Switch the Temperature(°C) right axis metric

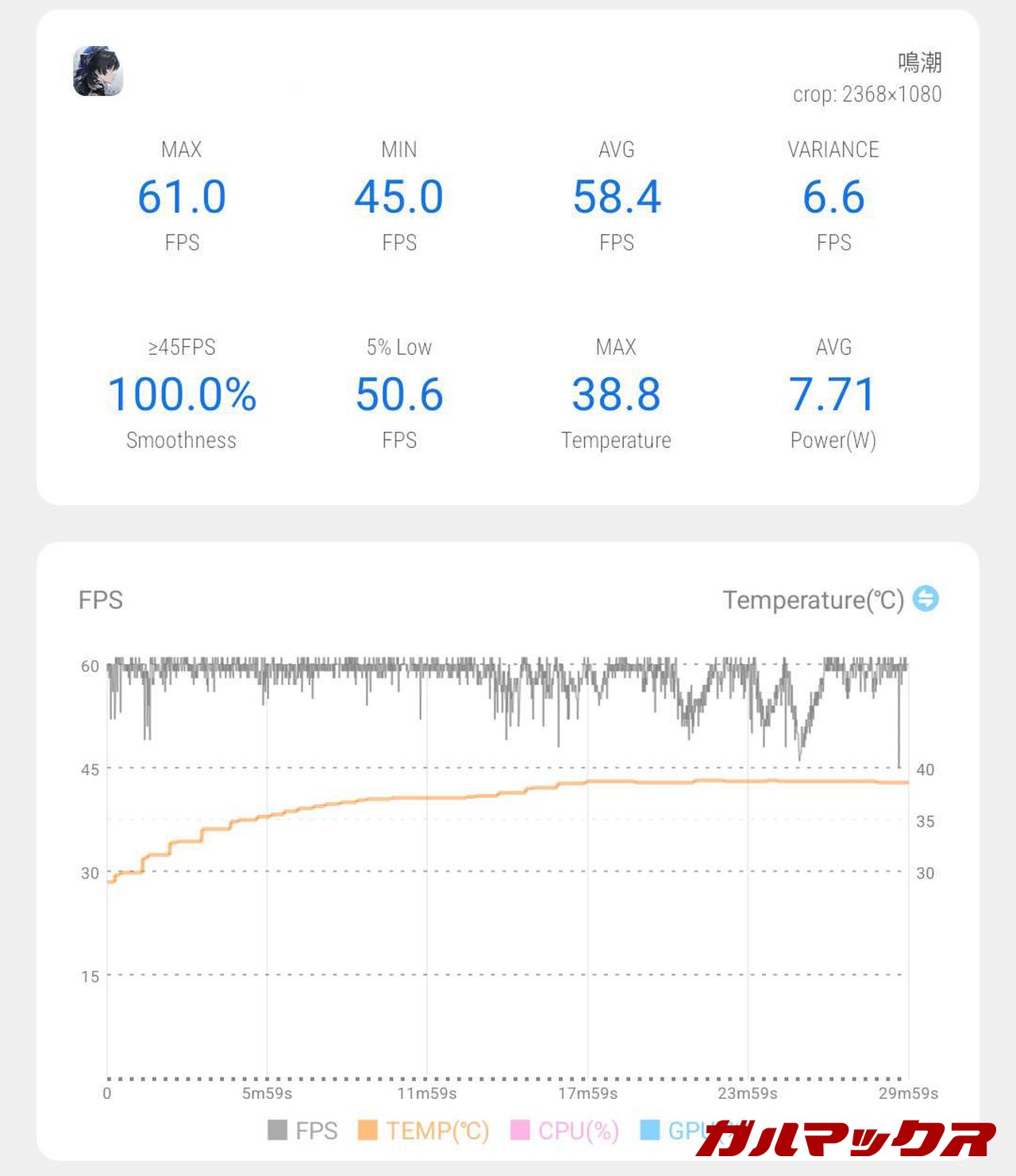click(x=814, y=600)
